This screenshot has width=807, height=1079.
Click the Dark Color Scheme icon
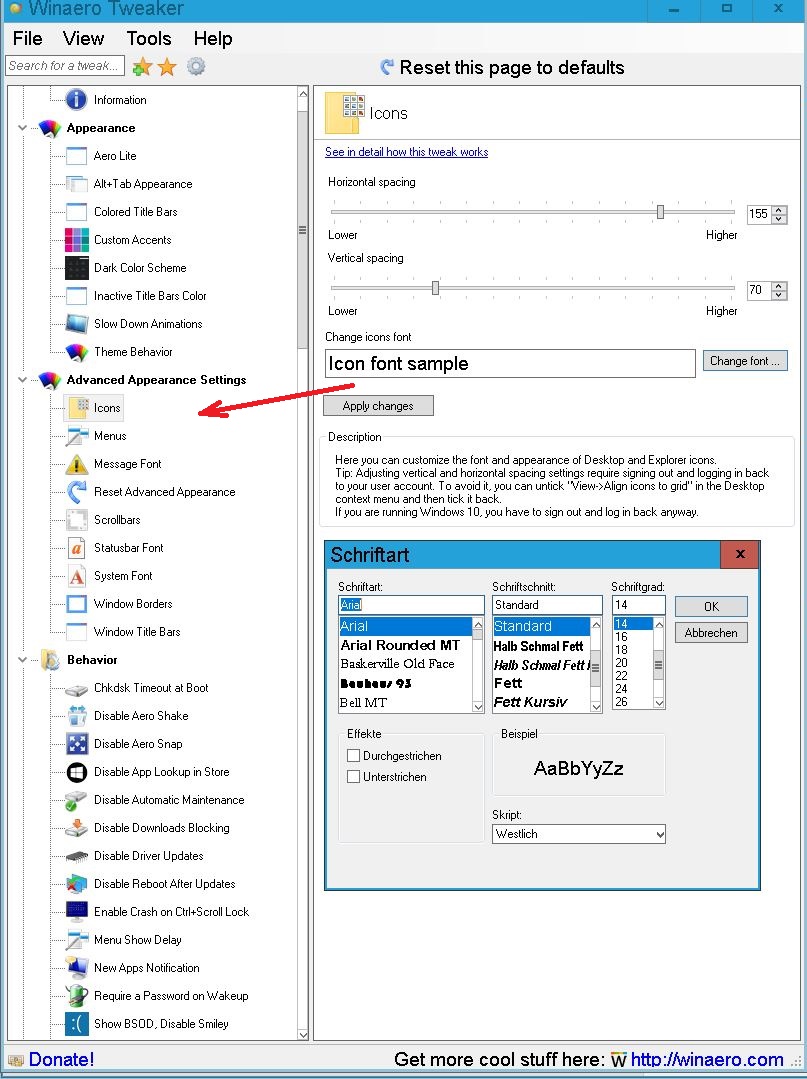coord(76,268)
